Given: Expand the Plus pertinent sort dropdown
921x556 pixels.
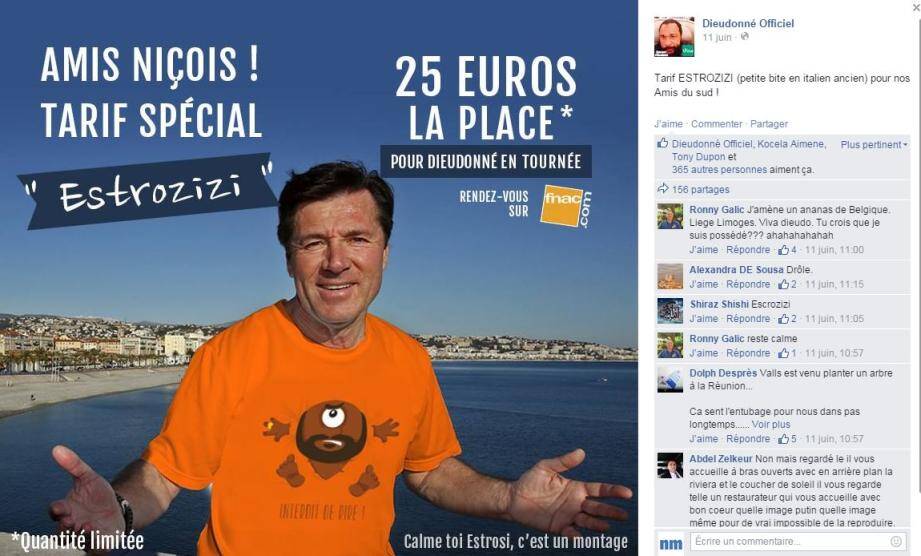Looking at the screenshot, I should [x=874, y=144].
